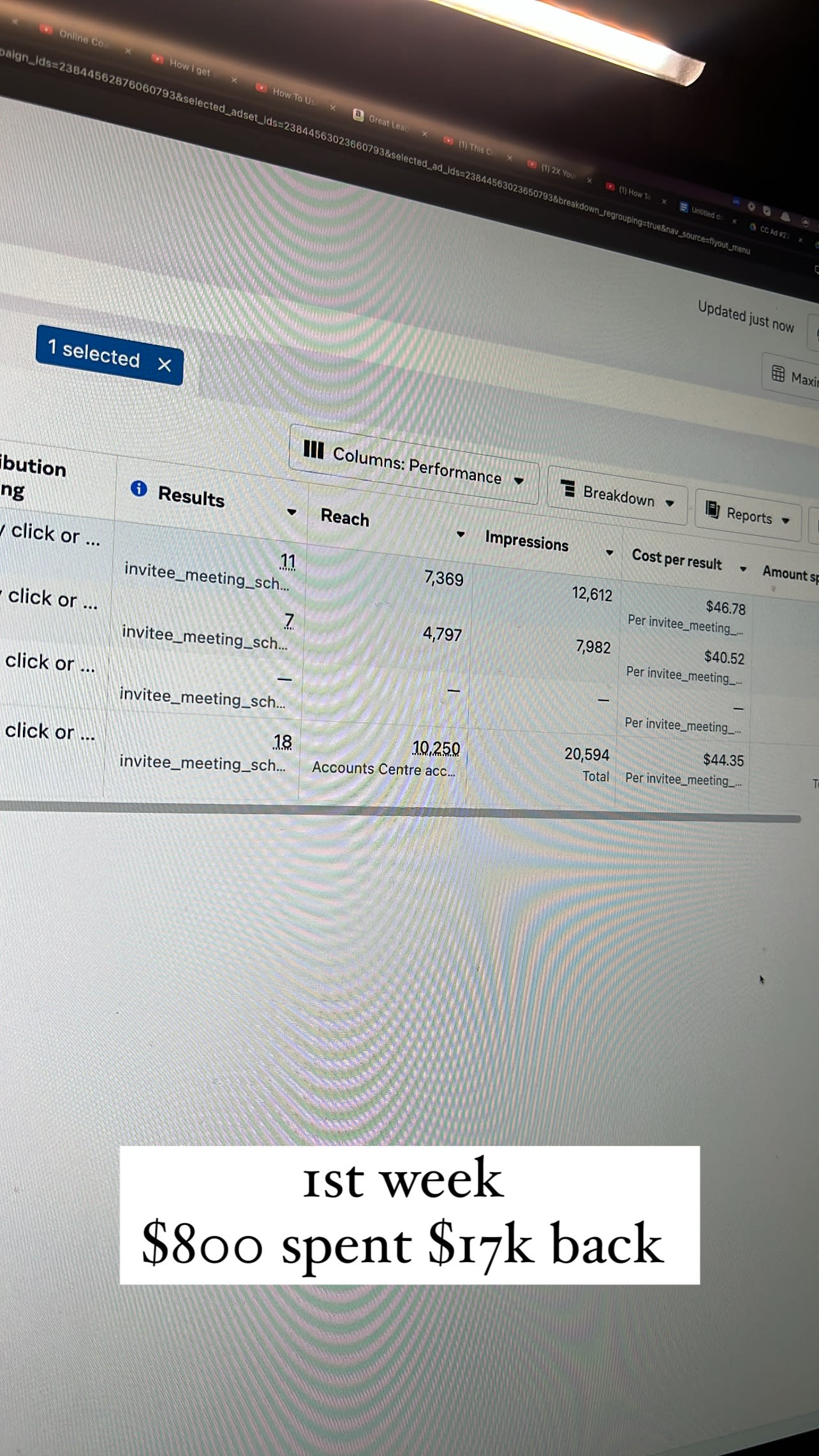This screenshot has width=819, height=1456.
Task: Click the cost per result $46.78
Action: click(726, 607)
